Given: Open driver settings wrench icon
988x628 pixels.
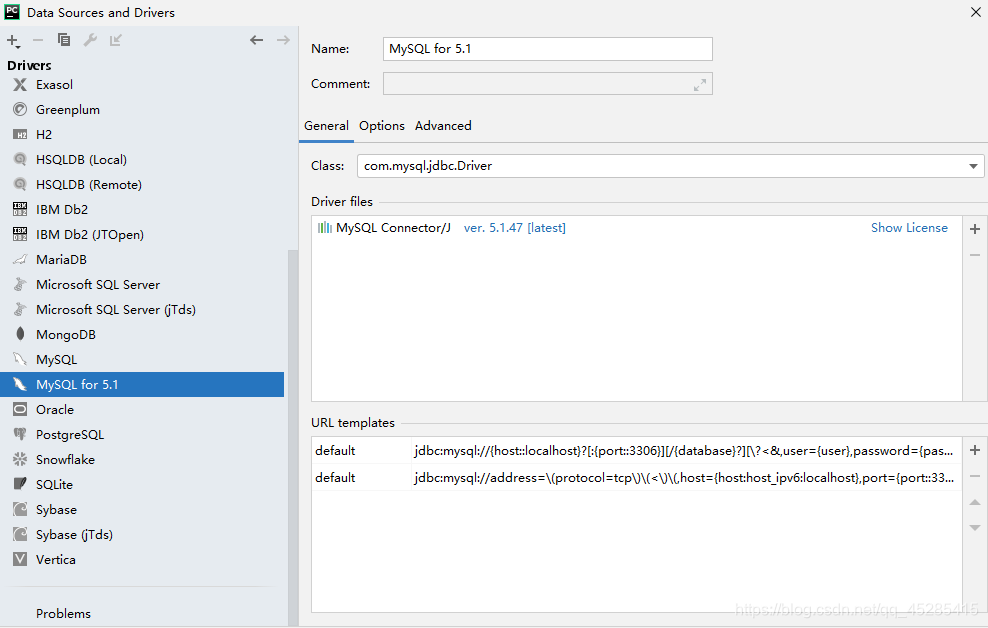Looking at the screenshot, I should 90,40.
